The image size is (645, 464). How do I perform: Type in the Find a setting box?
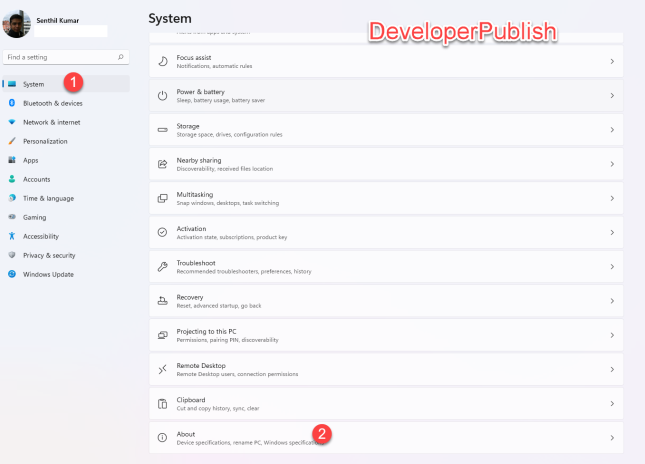58,57
